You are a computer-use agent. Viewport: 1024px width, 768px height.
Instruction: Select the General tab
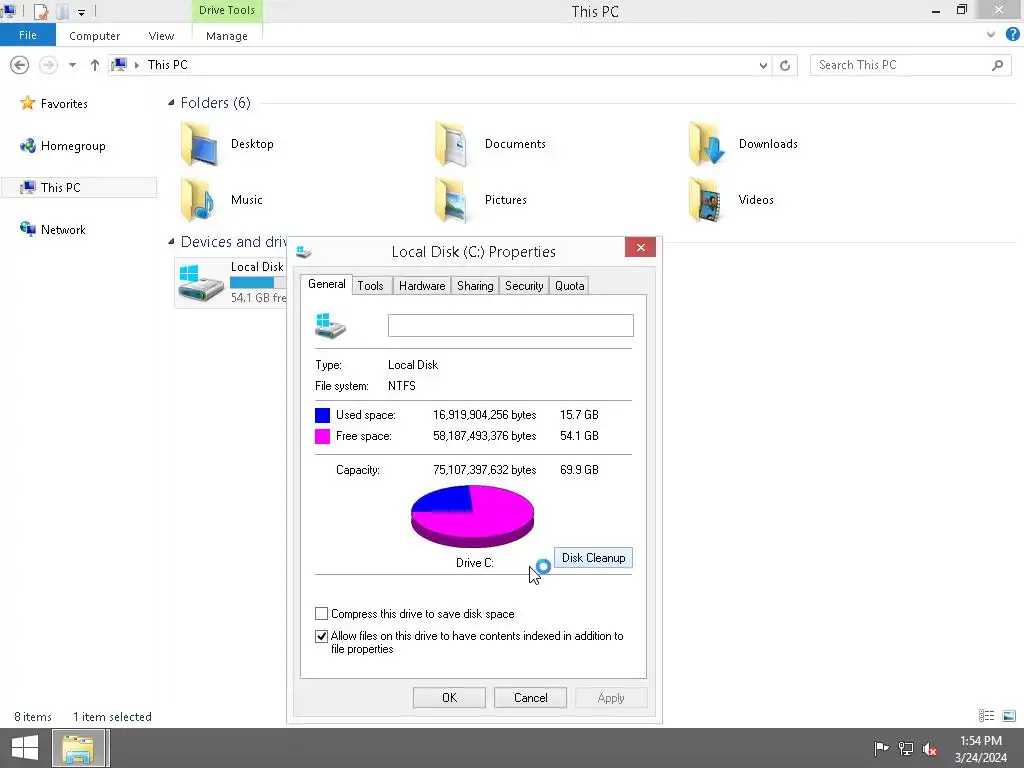click(327, 284)
